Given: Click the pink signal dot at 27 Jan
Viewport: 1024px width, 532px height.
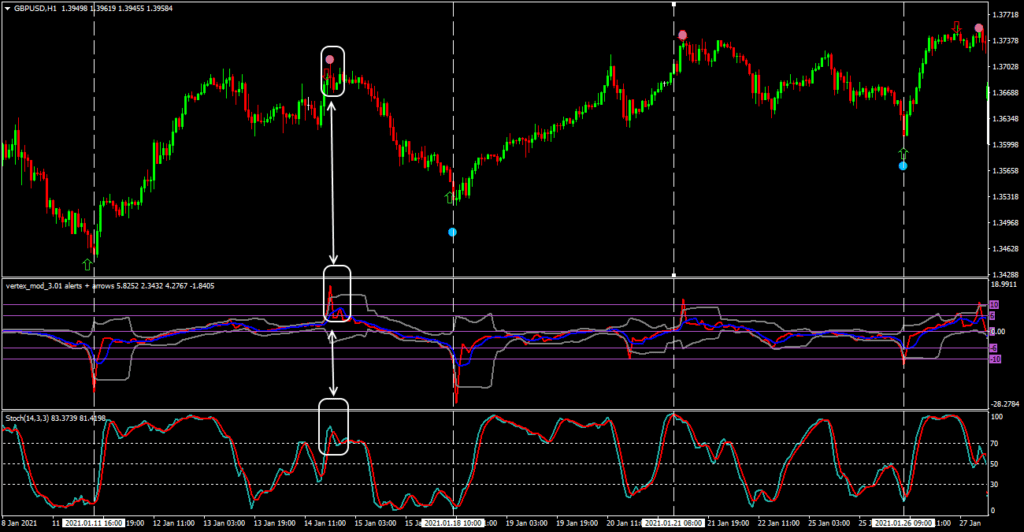Looking at the screenshot, I should 979,28.
